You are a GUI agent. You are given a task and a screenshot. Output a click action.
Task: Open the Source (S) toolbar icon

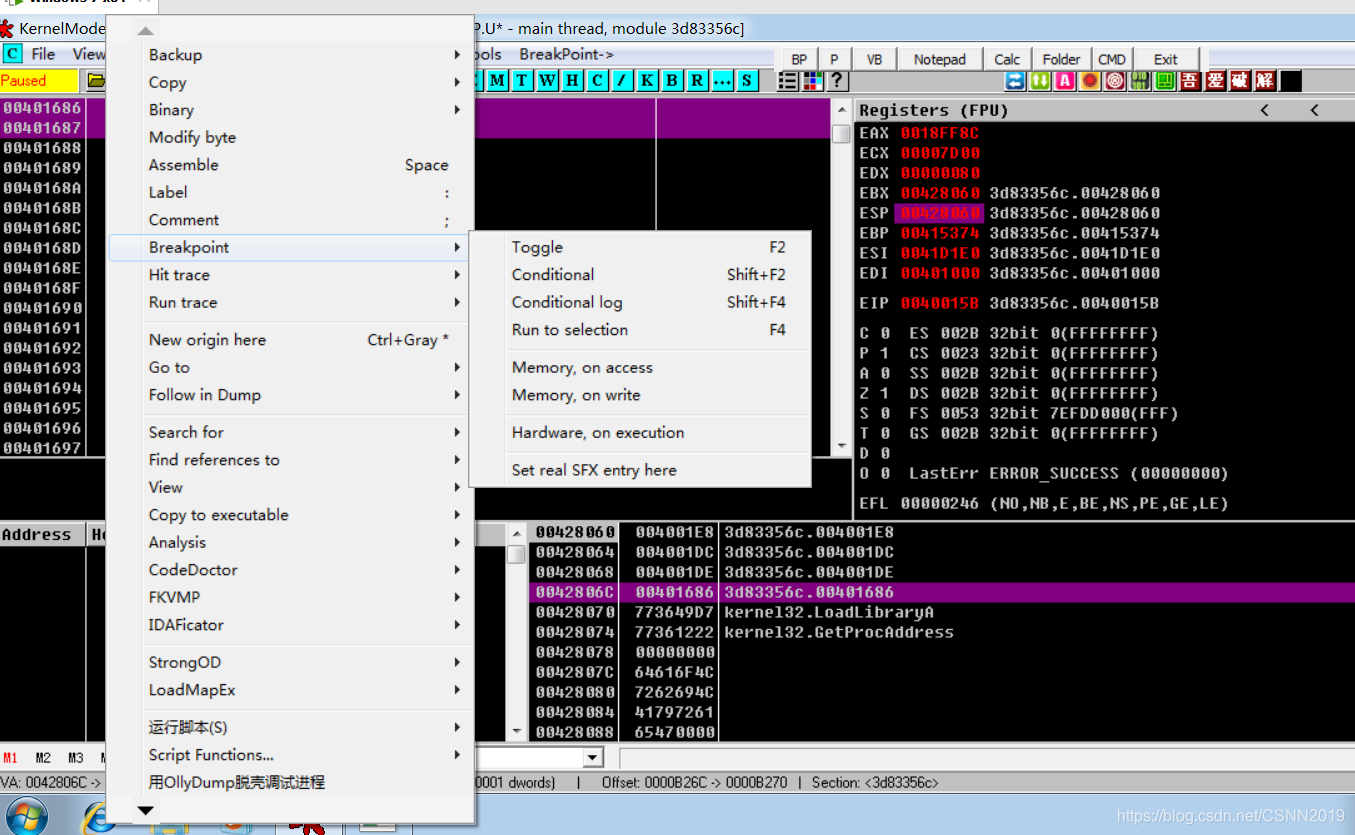(x=747, y=81)
